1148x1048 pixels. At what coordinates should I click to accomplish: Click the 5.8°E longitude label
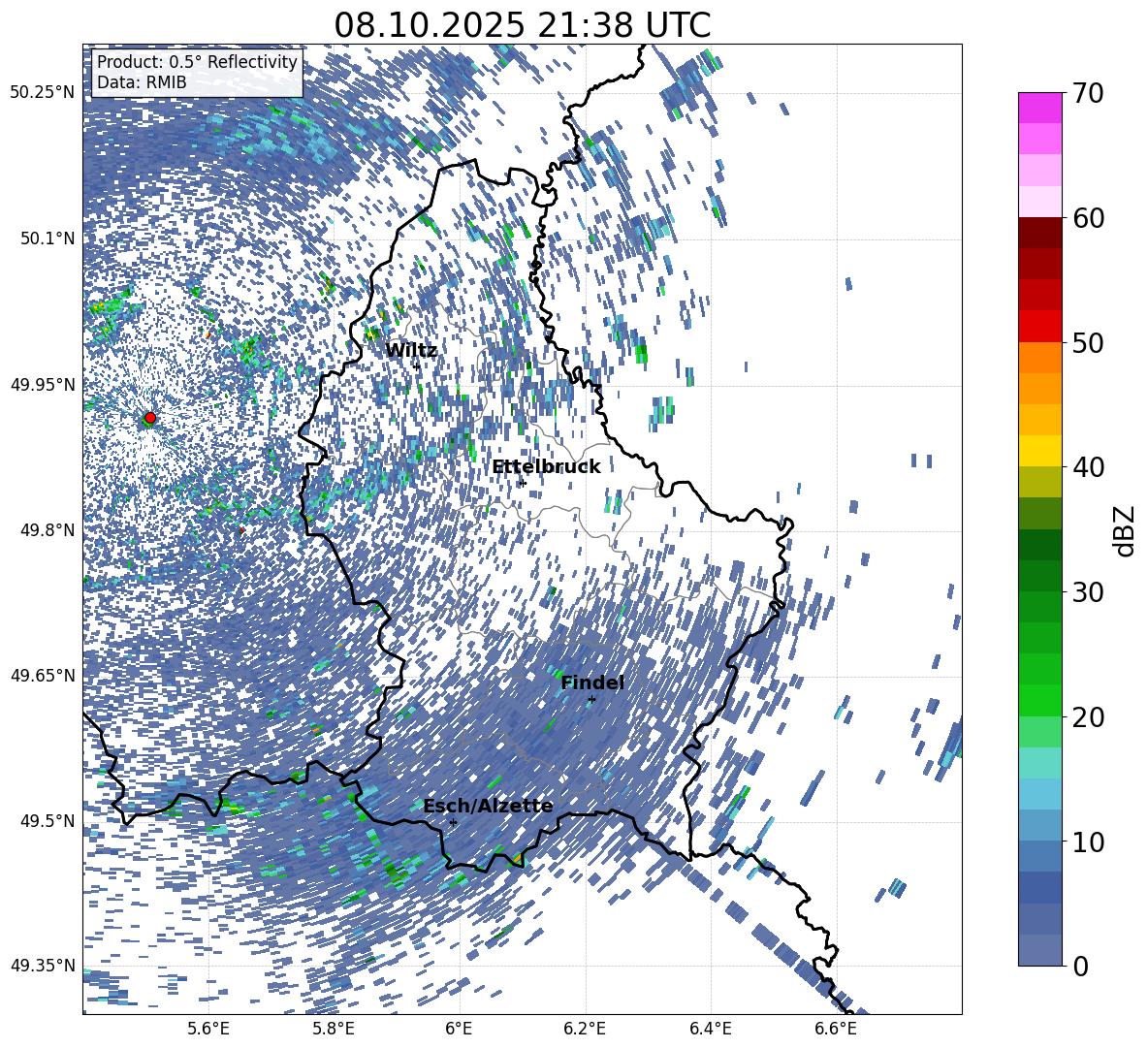pyautogui.click(x=334, y=1030)
